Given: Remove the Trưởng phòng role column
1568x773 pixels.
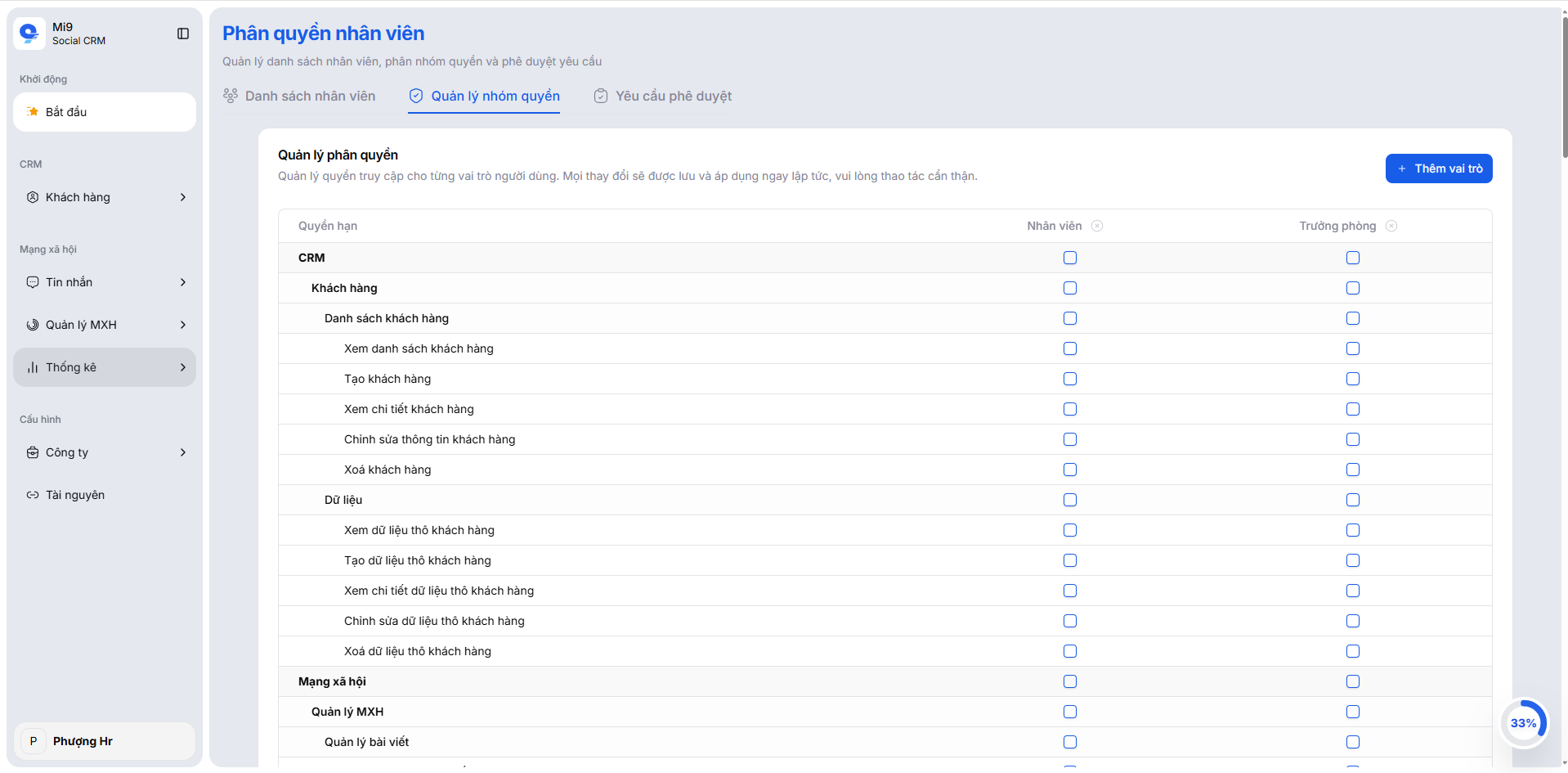Looking at the screenshot, I should point(1392,226).
